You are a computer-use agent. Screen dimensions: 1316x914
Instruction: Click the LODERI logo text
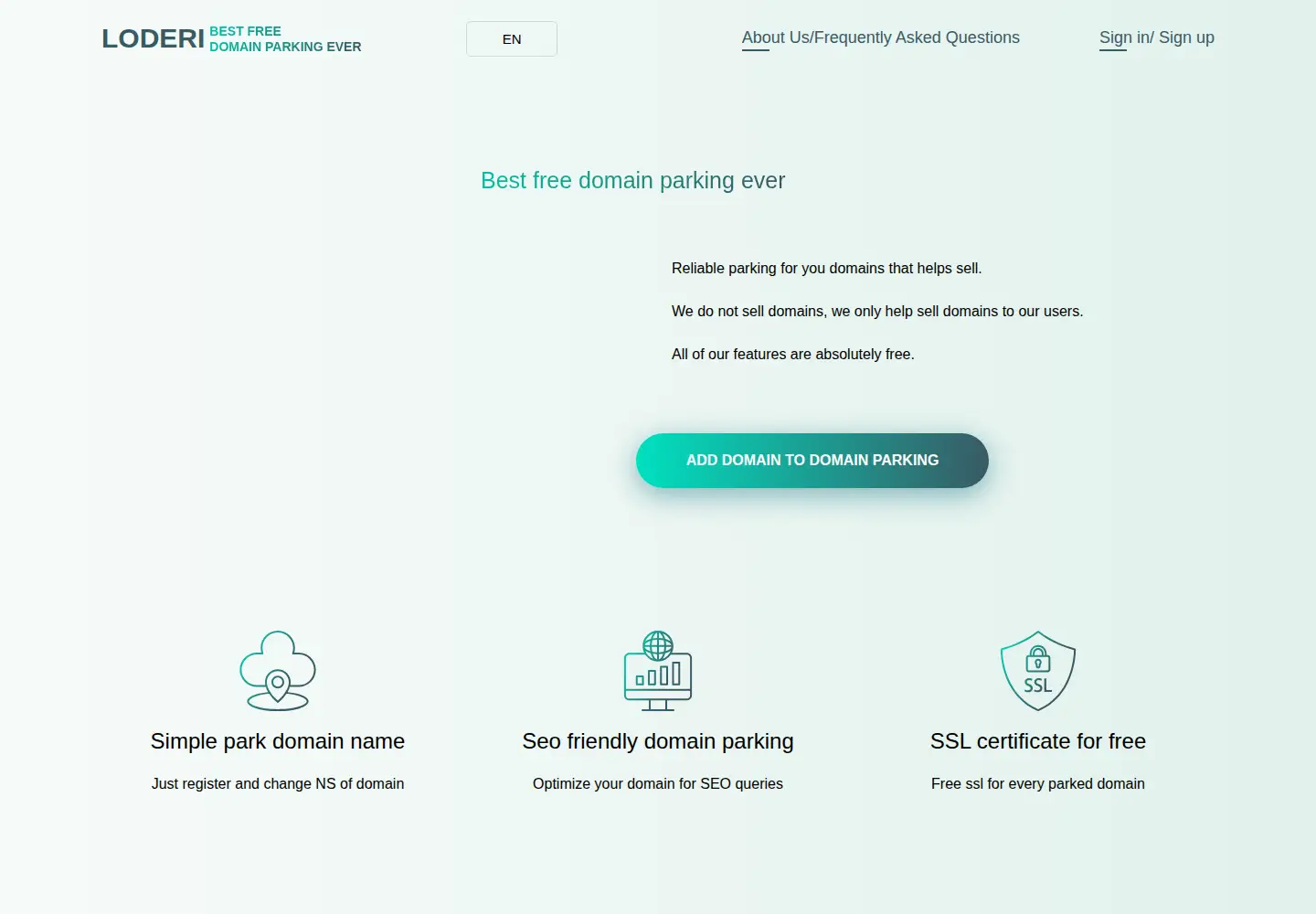pos(153,38)
